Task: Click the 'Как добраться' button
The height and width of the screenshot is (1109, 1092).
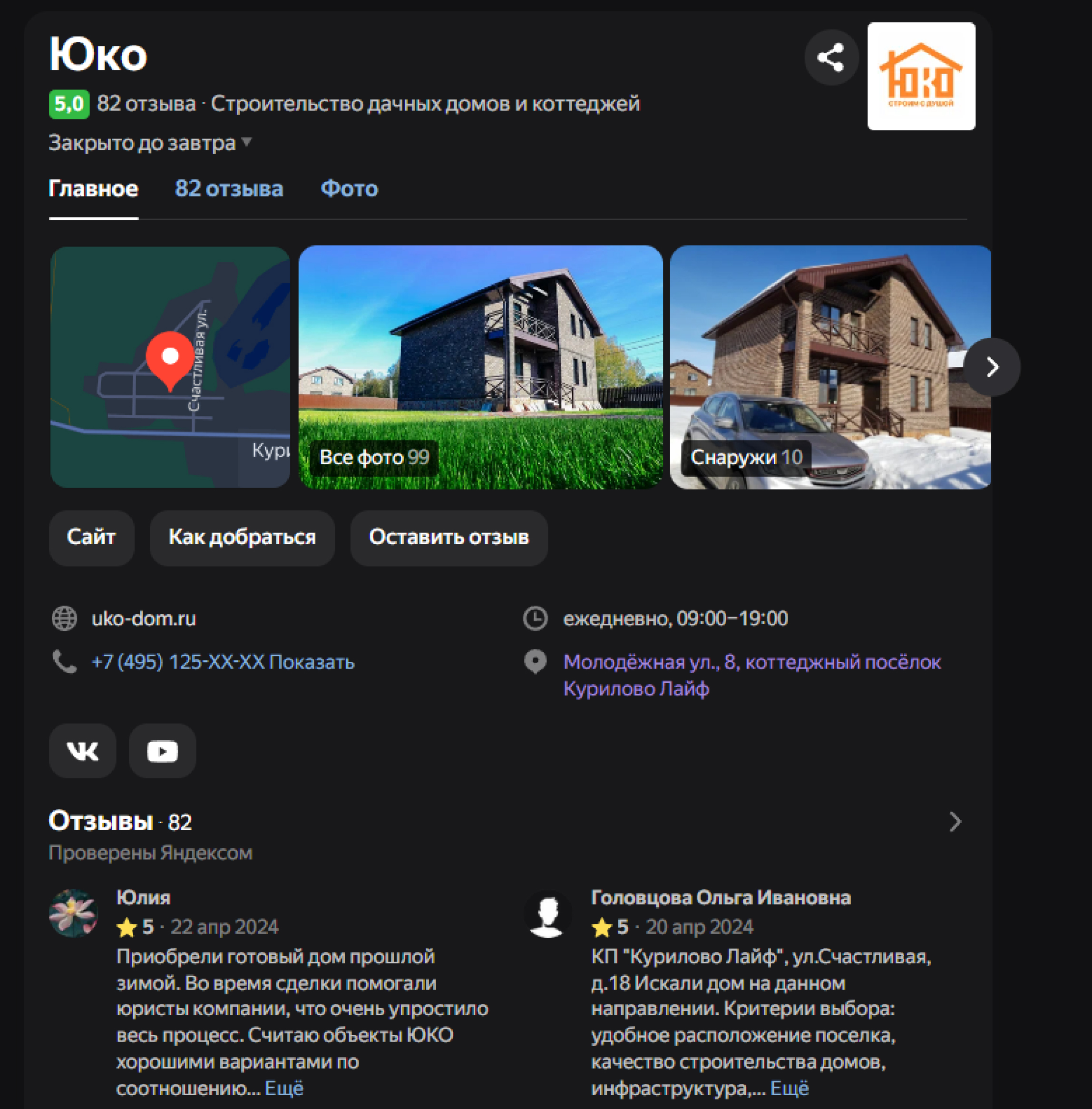Action: tap(242, 538)
